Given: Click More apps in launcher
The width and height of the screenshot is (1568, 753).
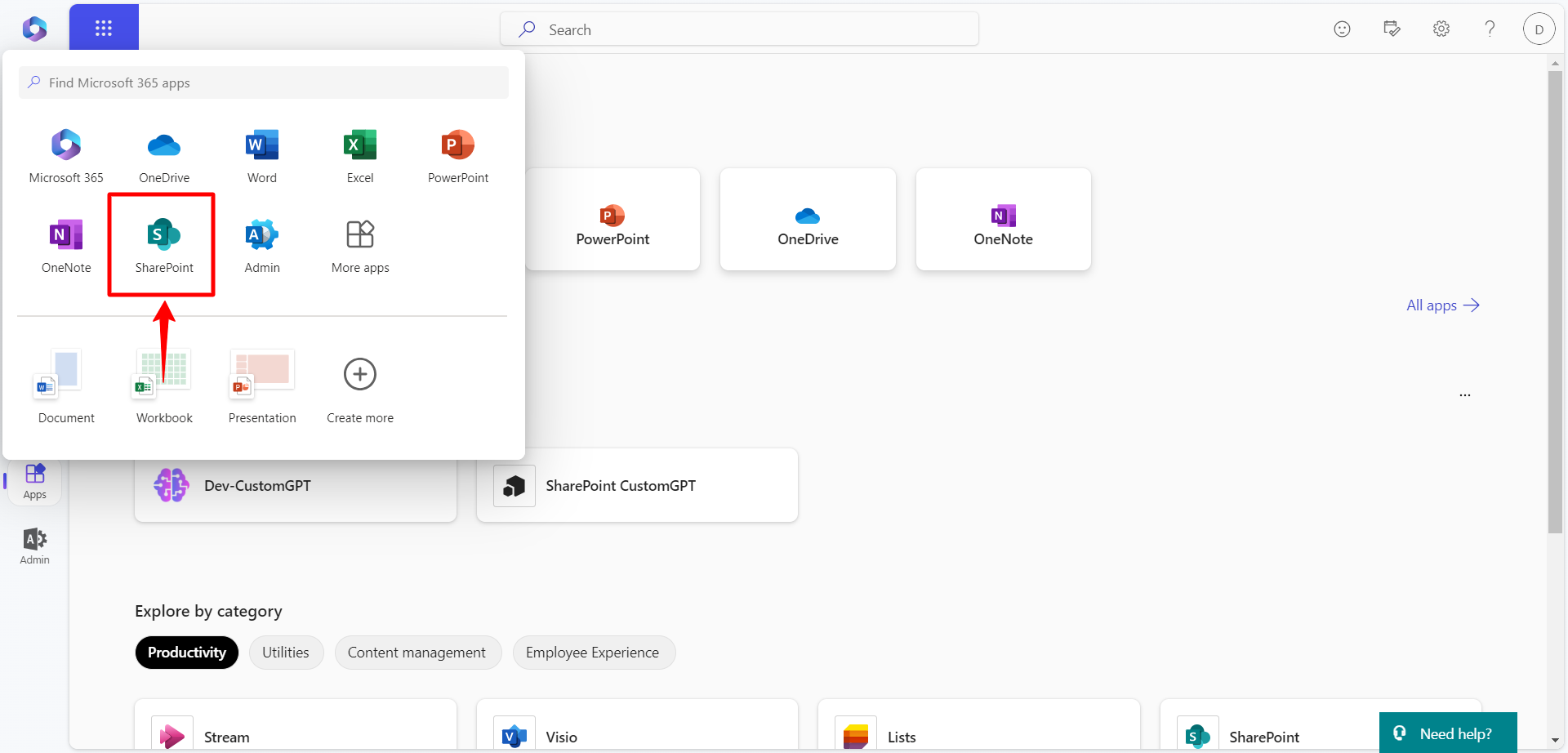Looking at the screenshot, I should pos(360,246).
